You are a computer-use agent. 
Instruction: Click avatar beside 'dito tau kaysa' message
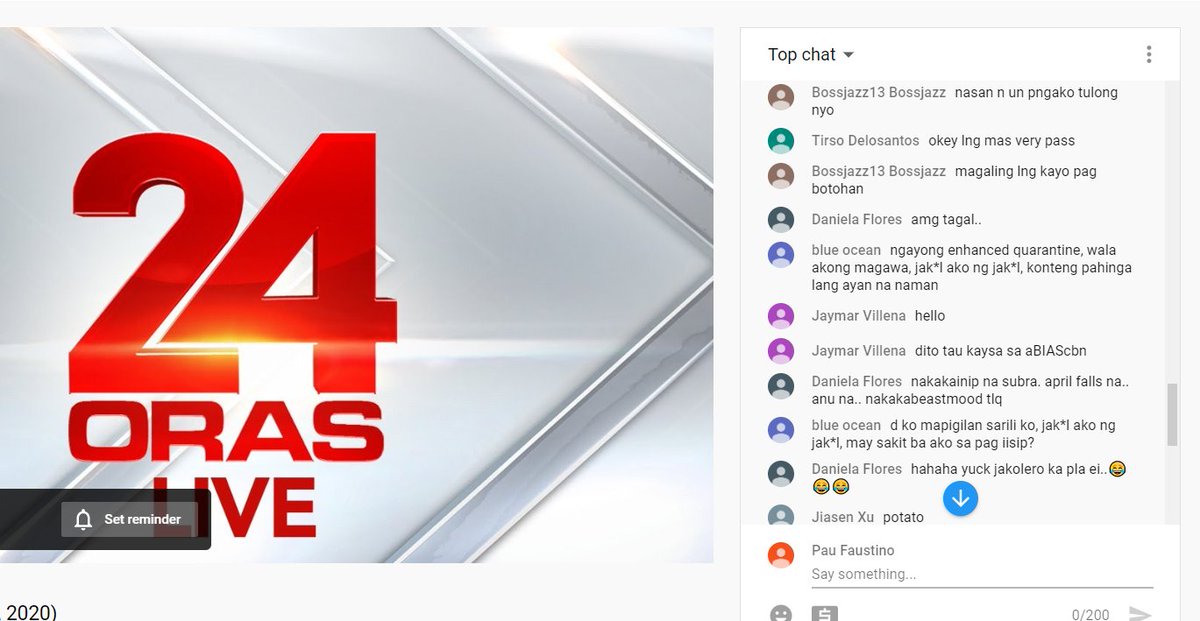781,351
